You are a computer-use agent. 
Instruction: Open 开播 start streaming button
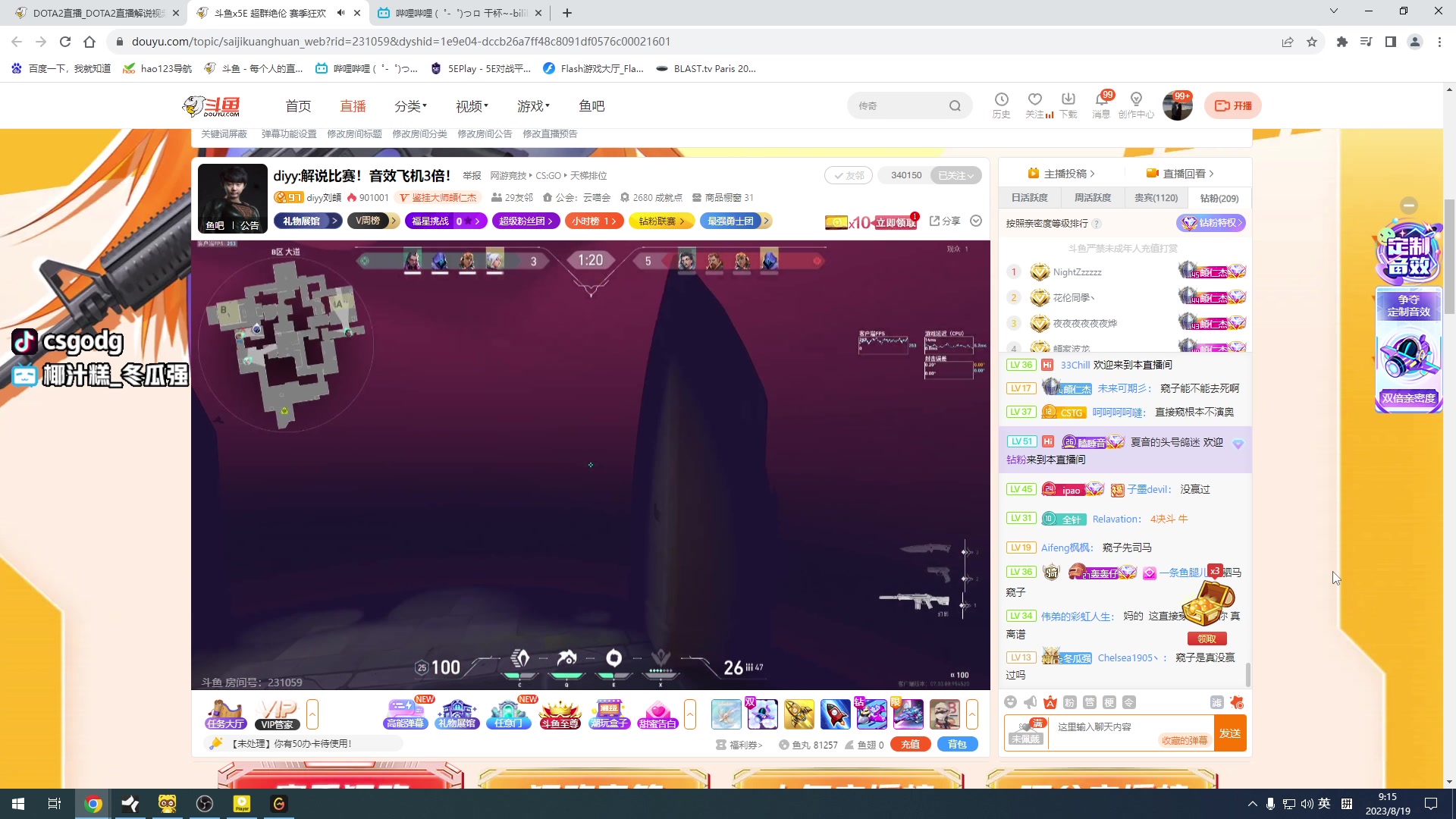tap(1233, 105)
